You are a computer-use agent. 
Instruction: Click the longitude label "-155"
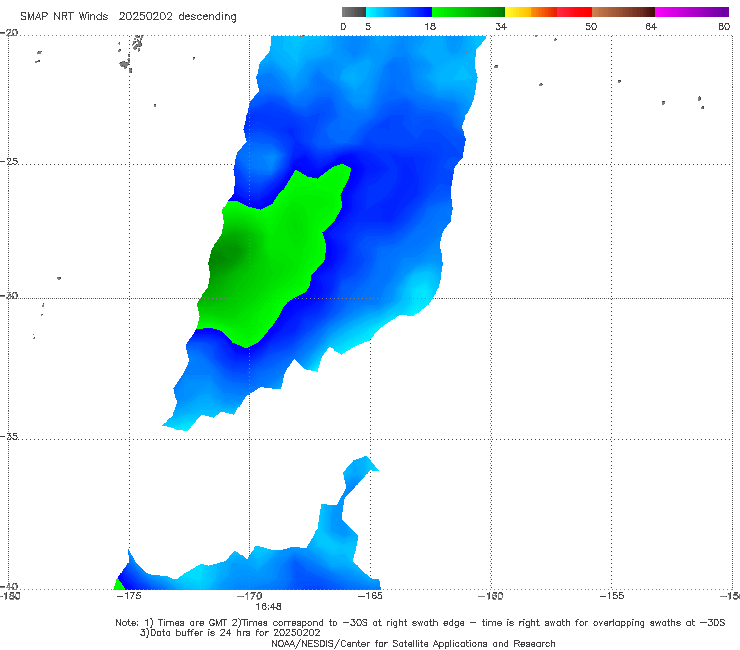(x=612, y=596)
